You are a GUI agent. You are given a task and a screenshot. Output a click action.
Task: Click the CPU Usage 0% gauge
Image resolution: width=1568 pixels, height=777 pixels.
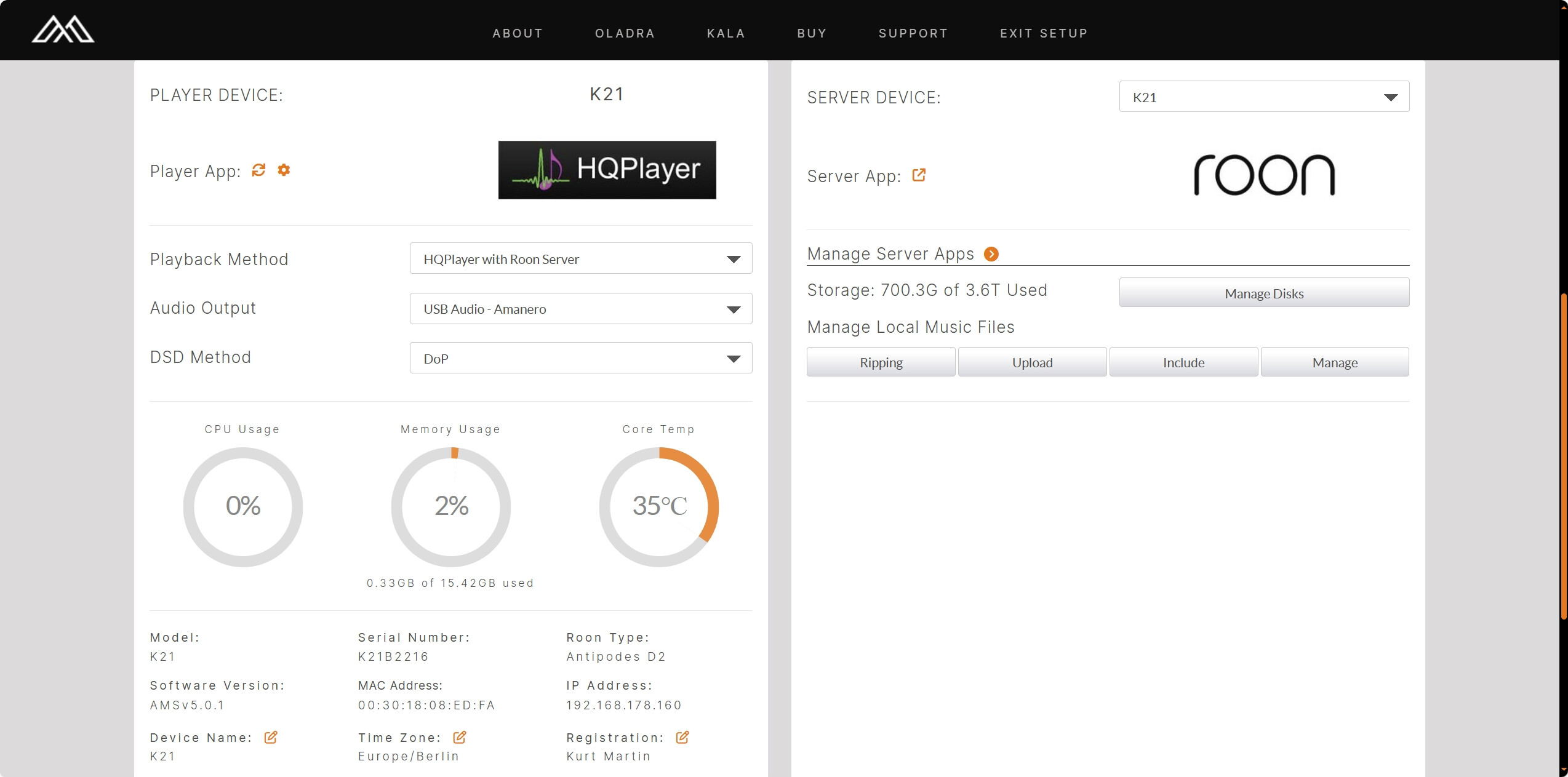[x=243, y=507]
